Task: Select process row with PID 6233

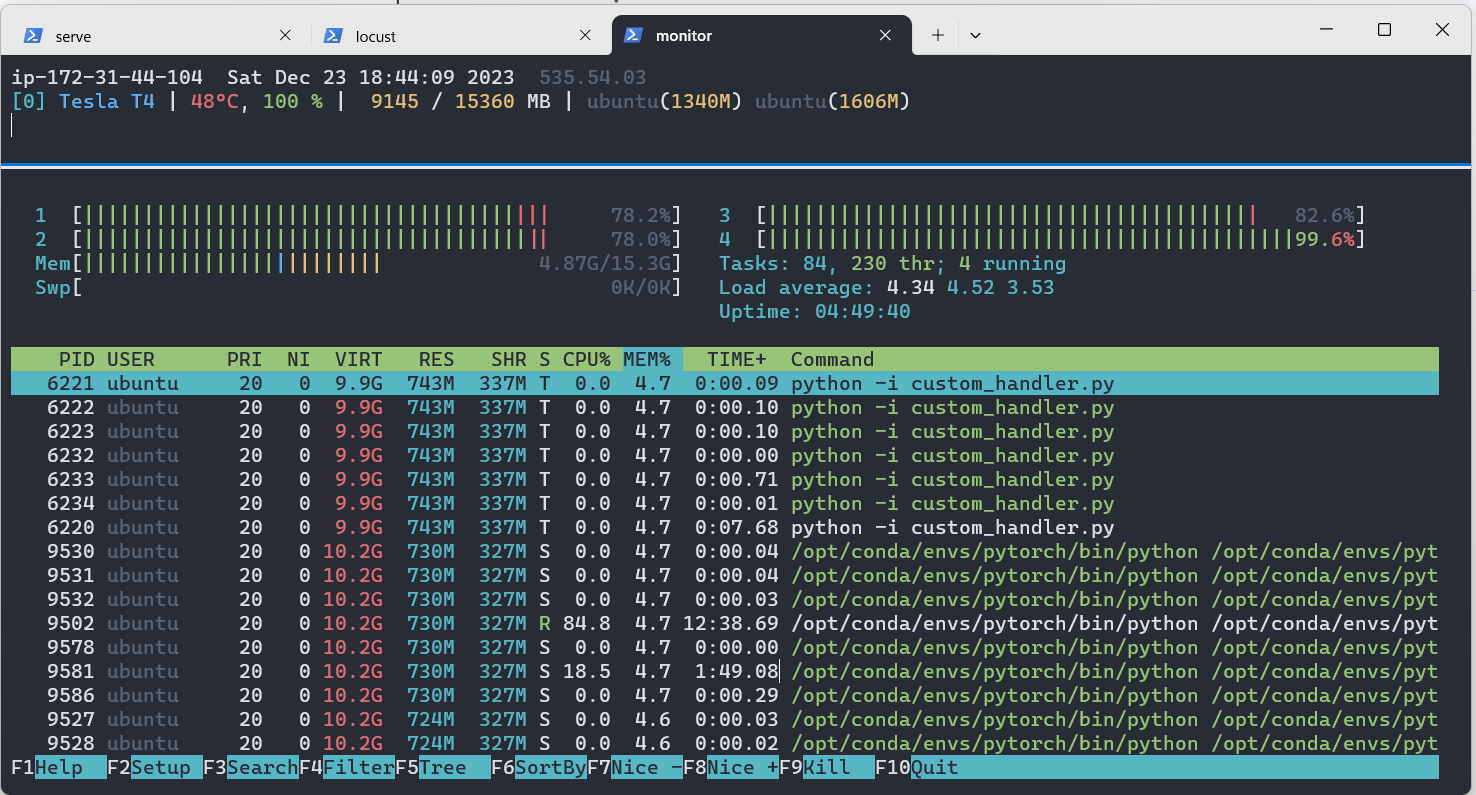Action: 725,479
